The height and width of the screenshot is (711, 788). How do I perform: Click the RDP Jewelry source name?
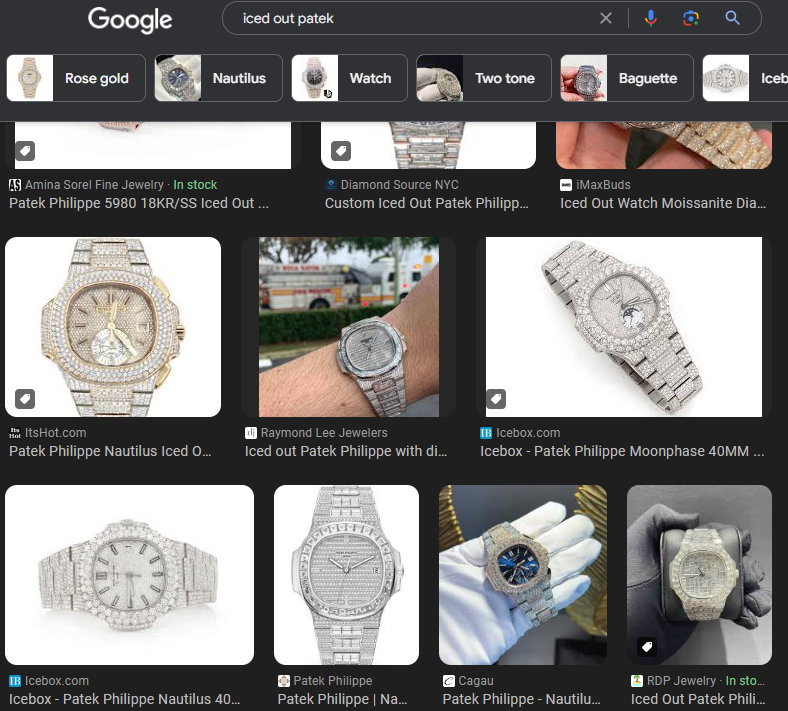681,681
